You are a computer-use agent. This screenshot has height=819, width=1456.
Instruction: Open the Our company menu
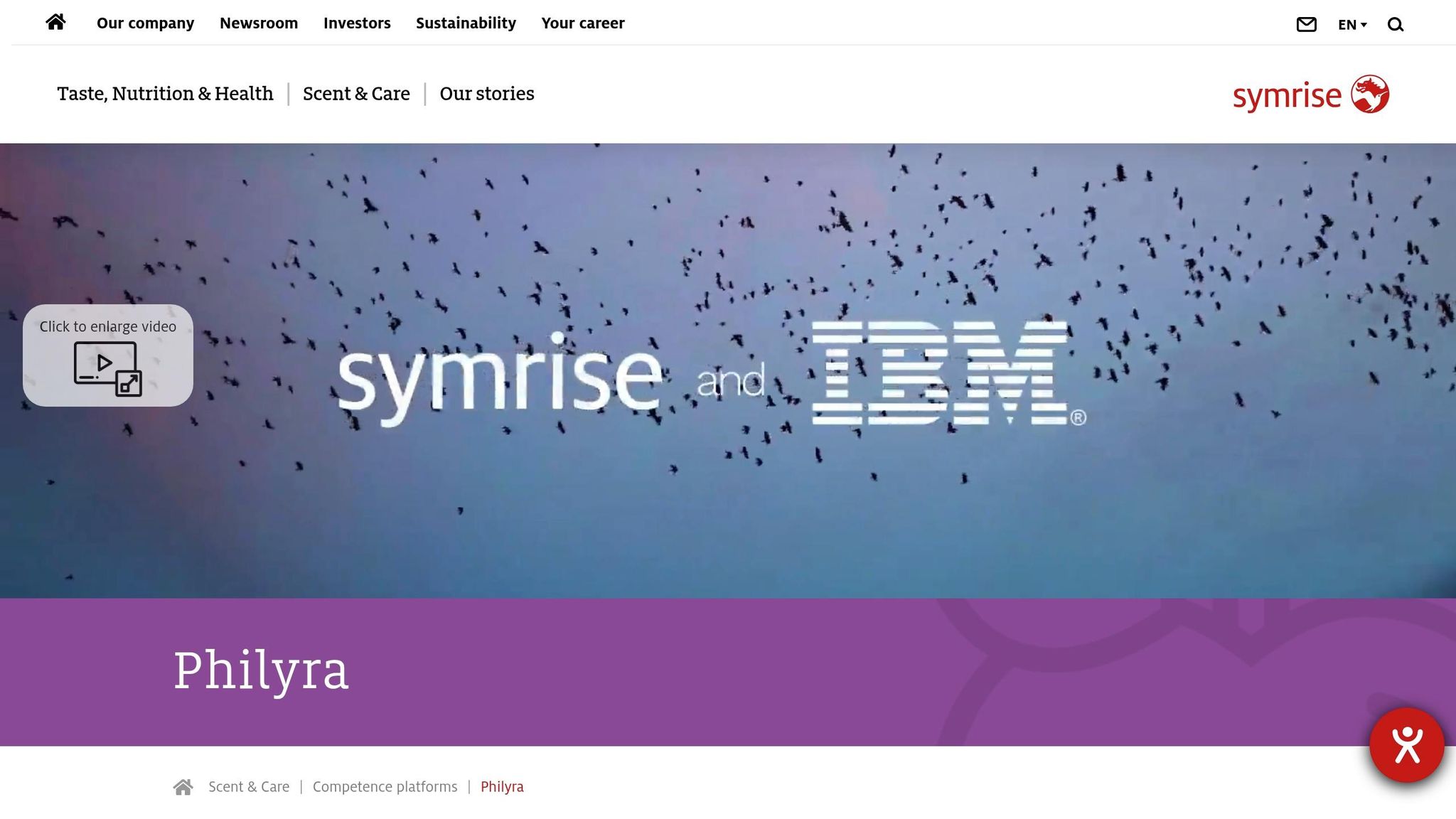coord(145,23)
